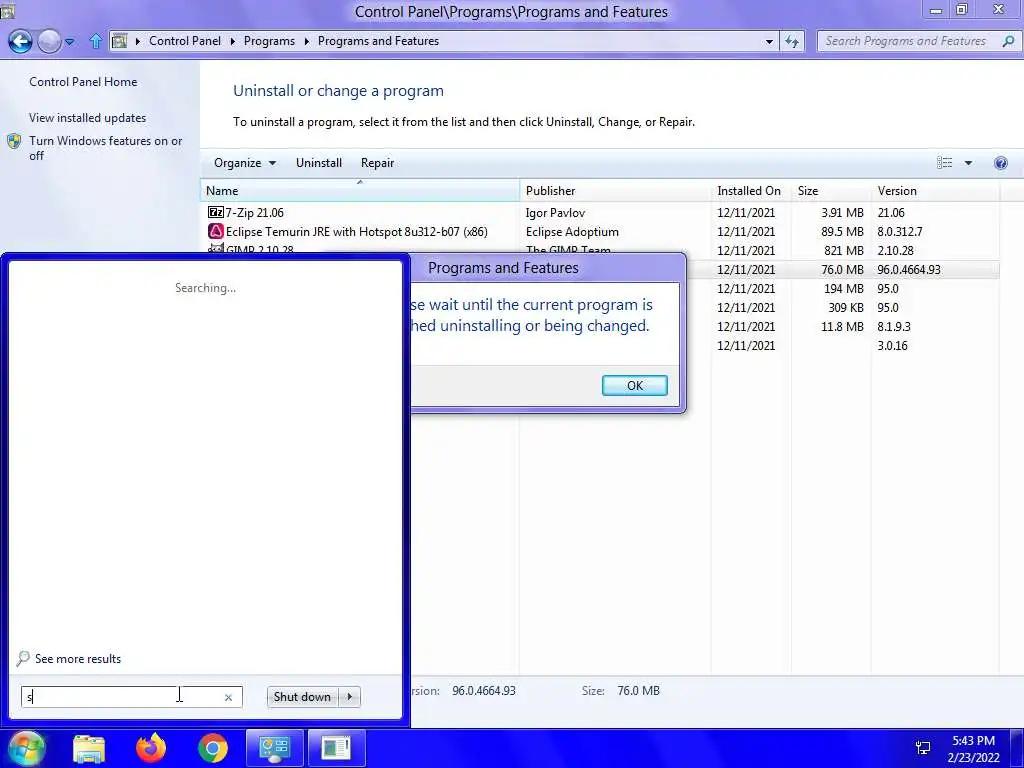Click the Shut down button
The width and height of the screenshot is (1024, 768).
[302, 697]
